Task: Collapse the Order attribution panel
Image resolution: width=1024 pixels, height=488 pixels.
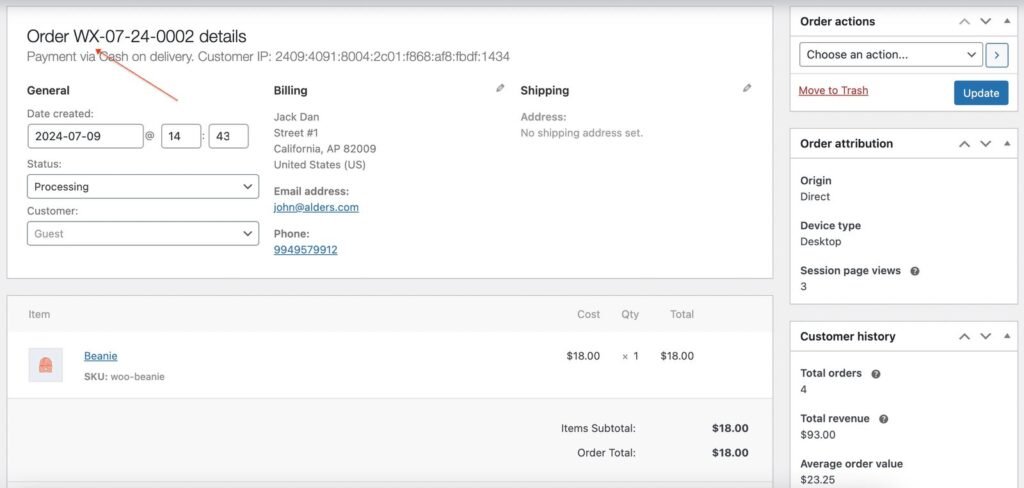Action: (x=1006, y=144)
